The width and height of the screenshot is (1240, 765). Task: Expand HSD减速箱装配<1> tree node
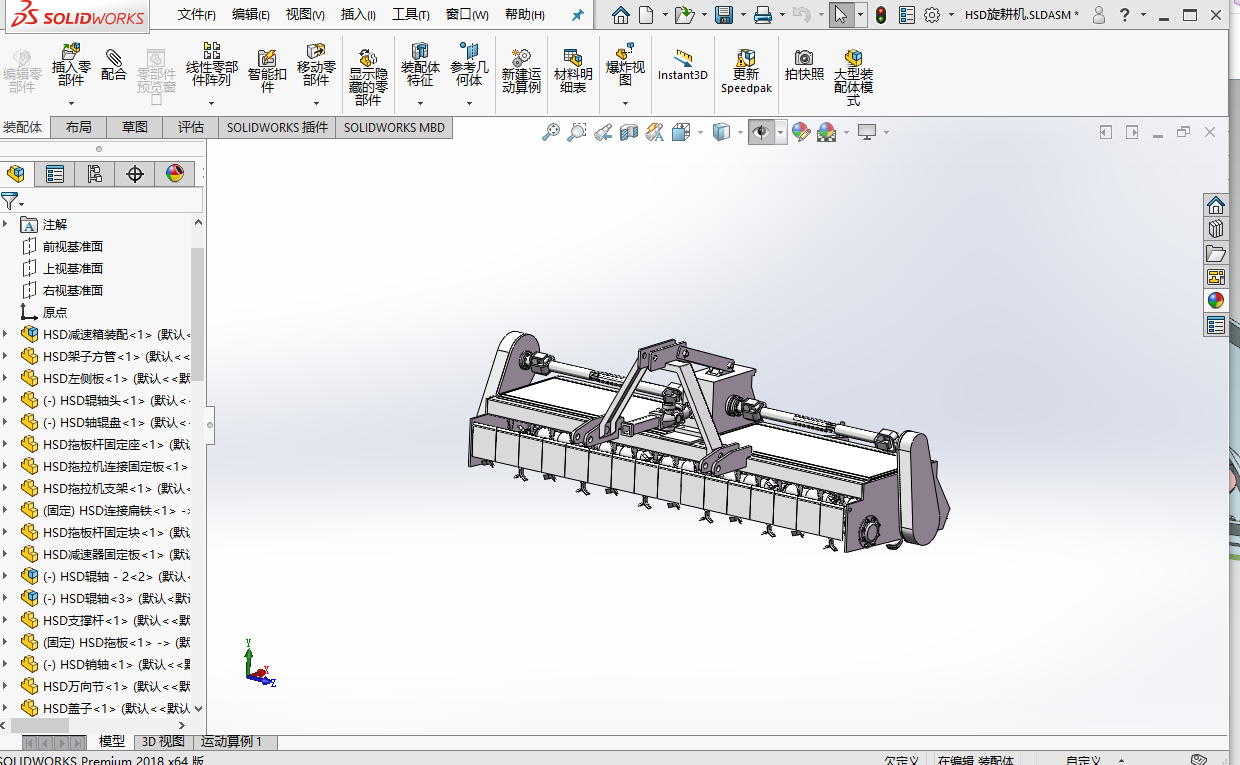pos(5,334)
